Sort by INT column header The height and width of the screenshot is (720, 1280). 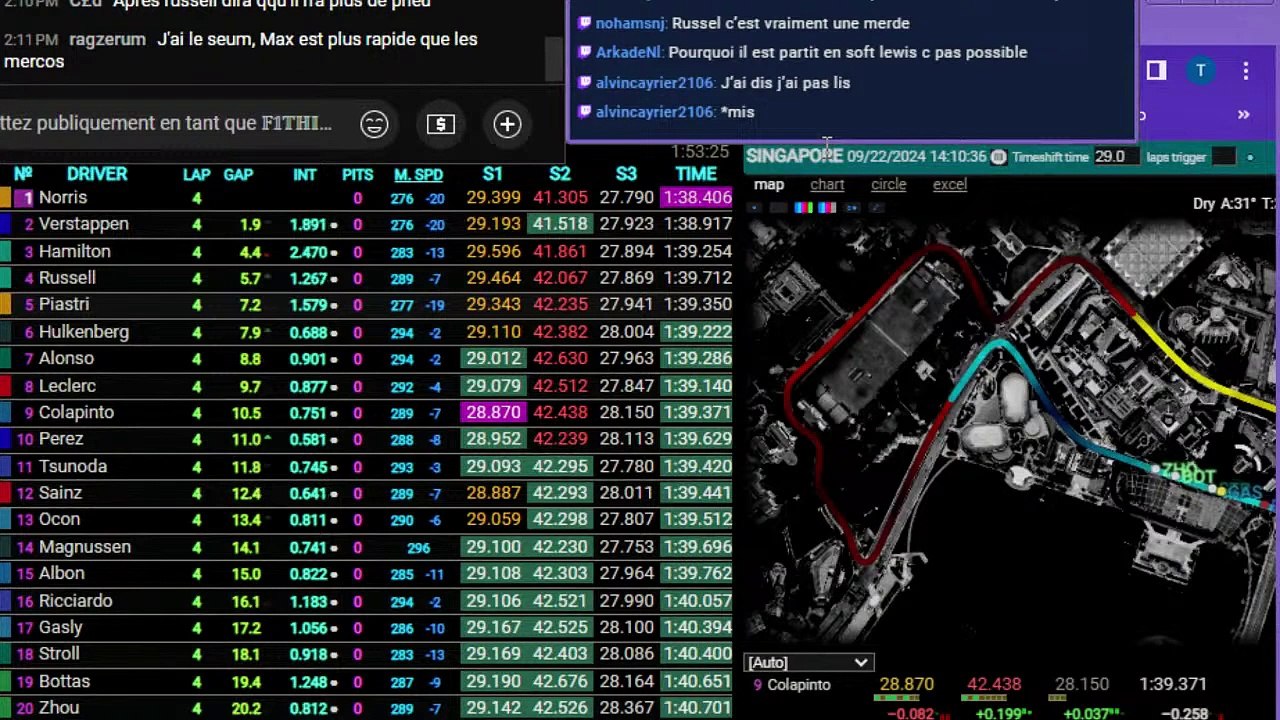[305, 174]
